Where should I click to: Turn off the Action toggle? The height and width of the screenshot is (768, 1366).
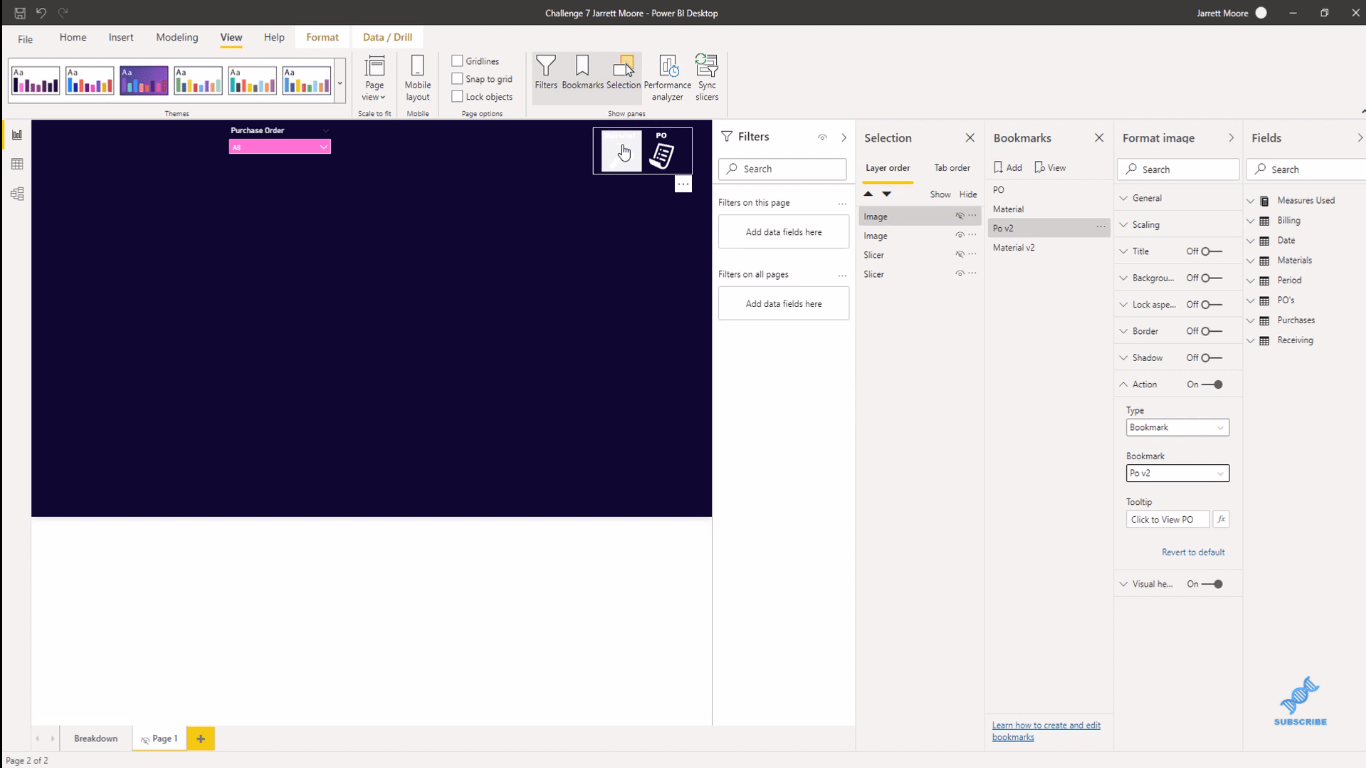(1212, 385)
